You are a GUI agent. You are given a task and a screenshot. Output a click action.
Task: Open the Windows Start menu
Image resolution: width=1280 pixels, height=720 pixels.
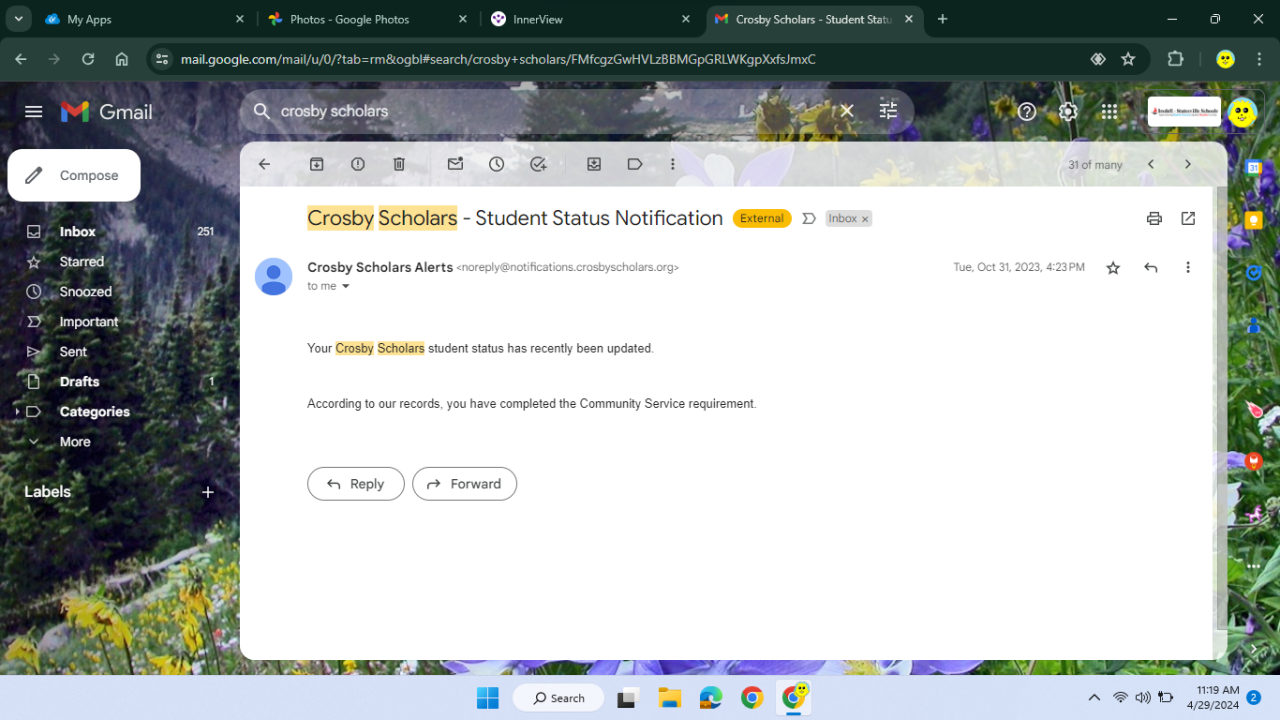488,698
